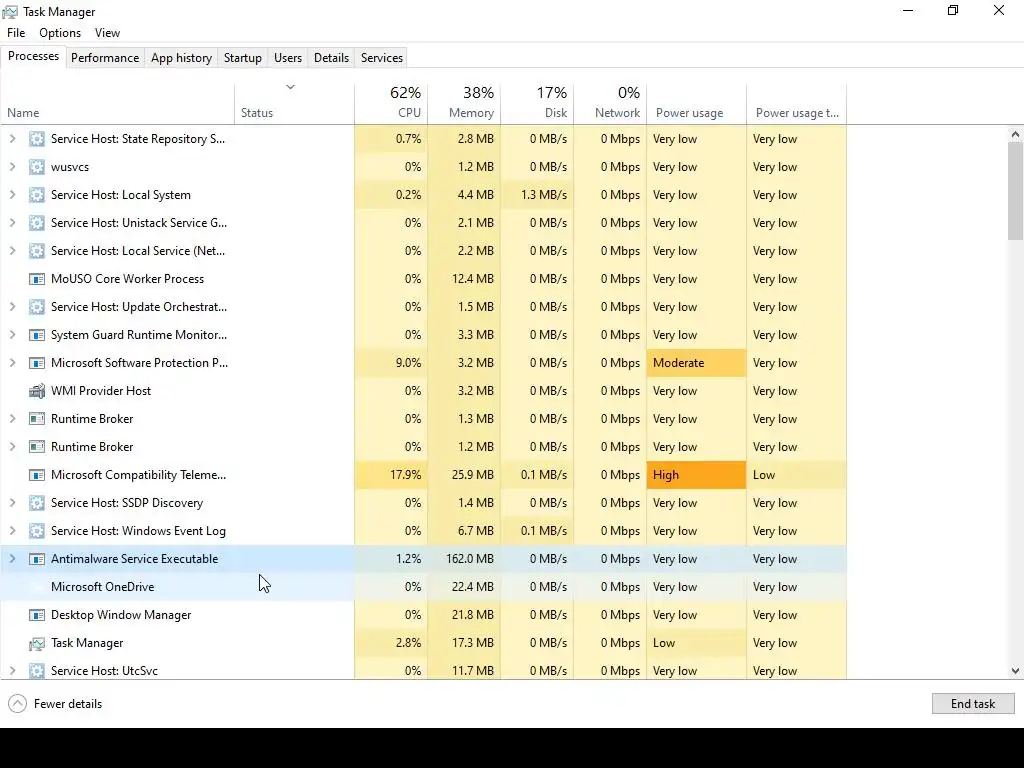The height and width of the screenshot is (768, 1024).
Task: Expand Microsoft Software Protection Platform row
Action: point(12,363)
